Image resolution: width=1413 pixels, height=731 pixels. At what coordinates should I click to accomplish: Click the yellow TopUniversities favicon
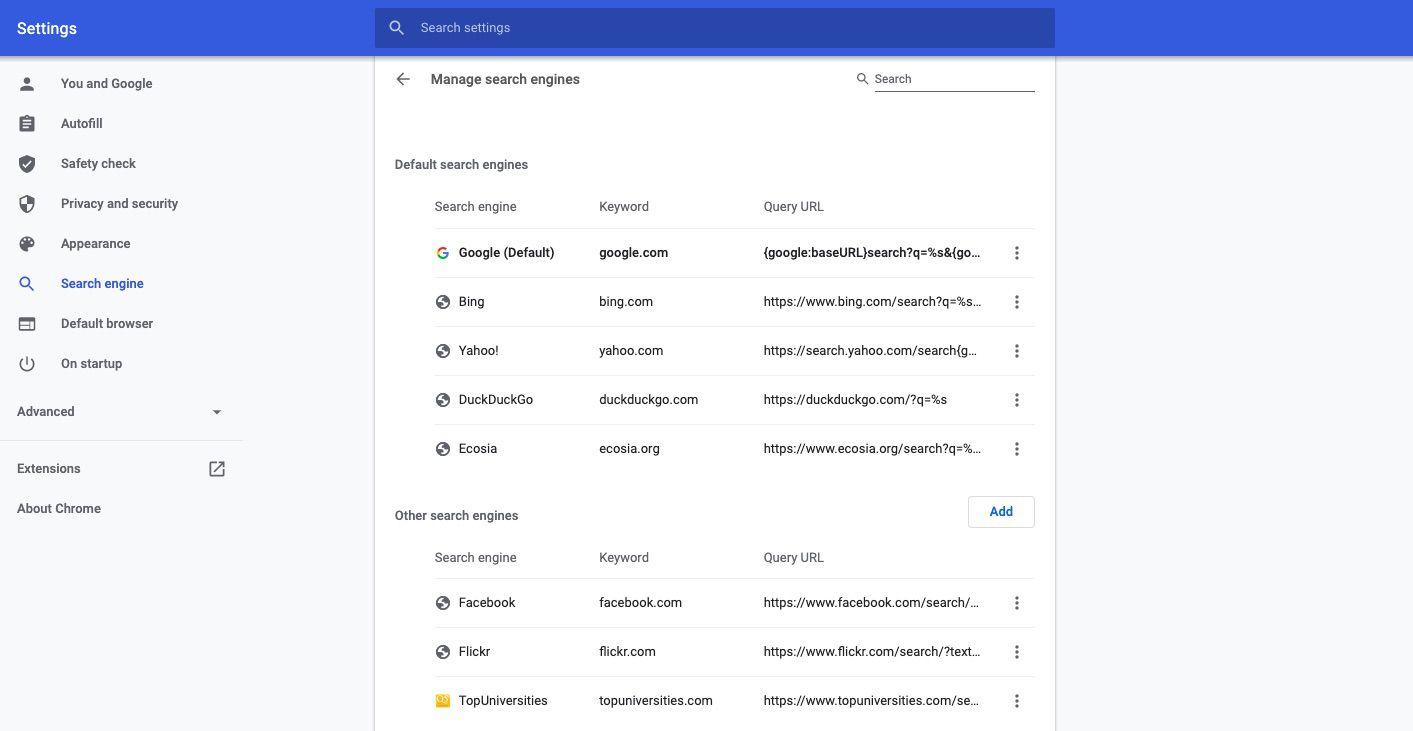tap(443, 701)
